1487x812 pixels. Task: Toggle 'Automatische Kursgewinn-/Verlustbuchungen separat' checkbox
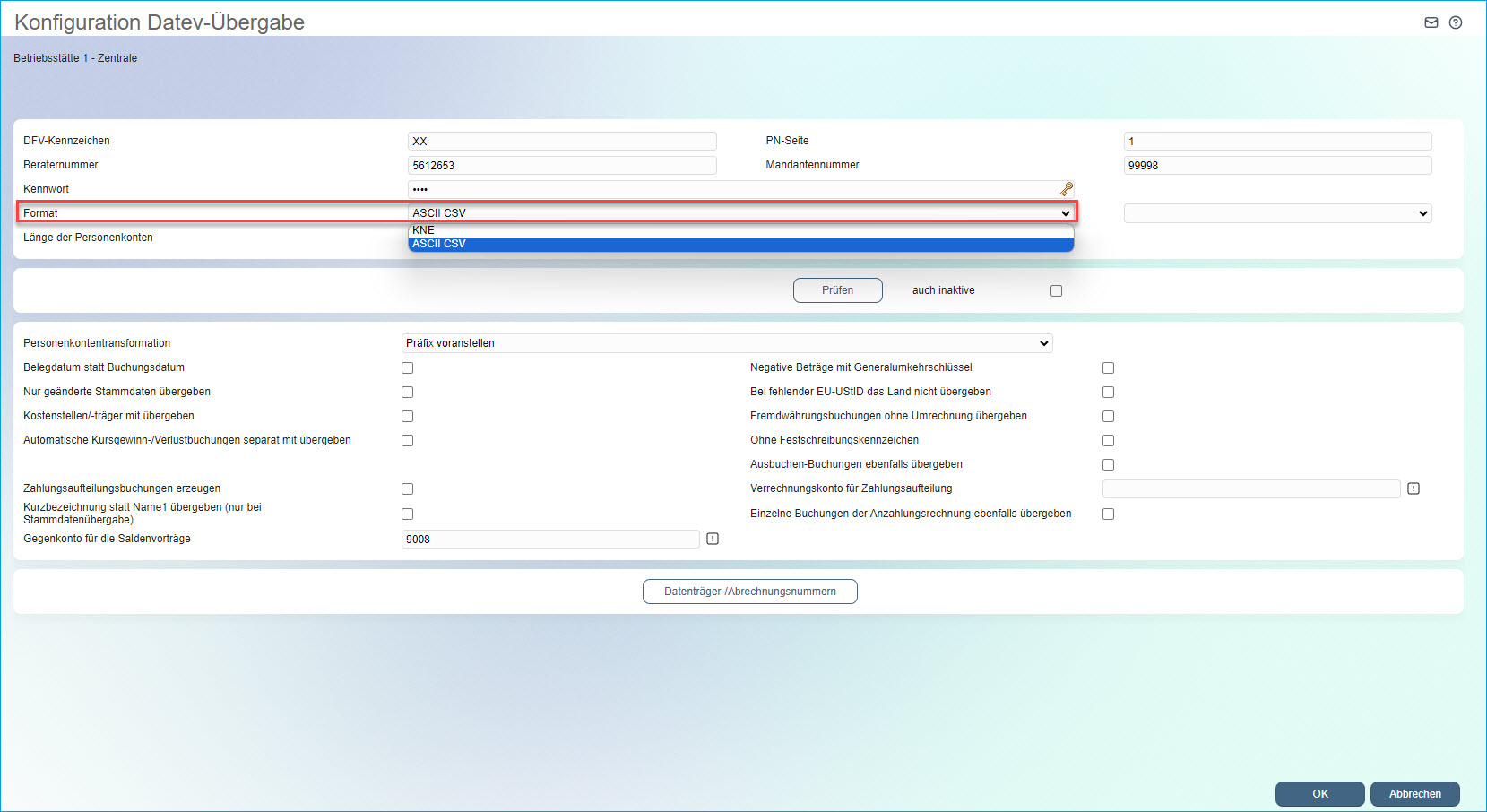(x=407, y=440)
